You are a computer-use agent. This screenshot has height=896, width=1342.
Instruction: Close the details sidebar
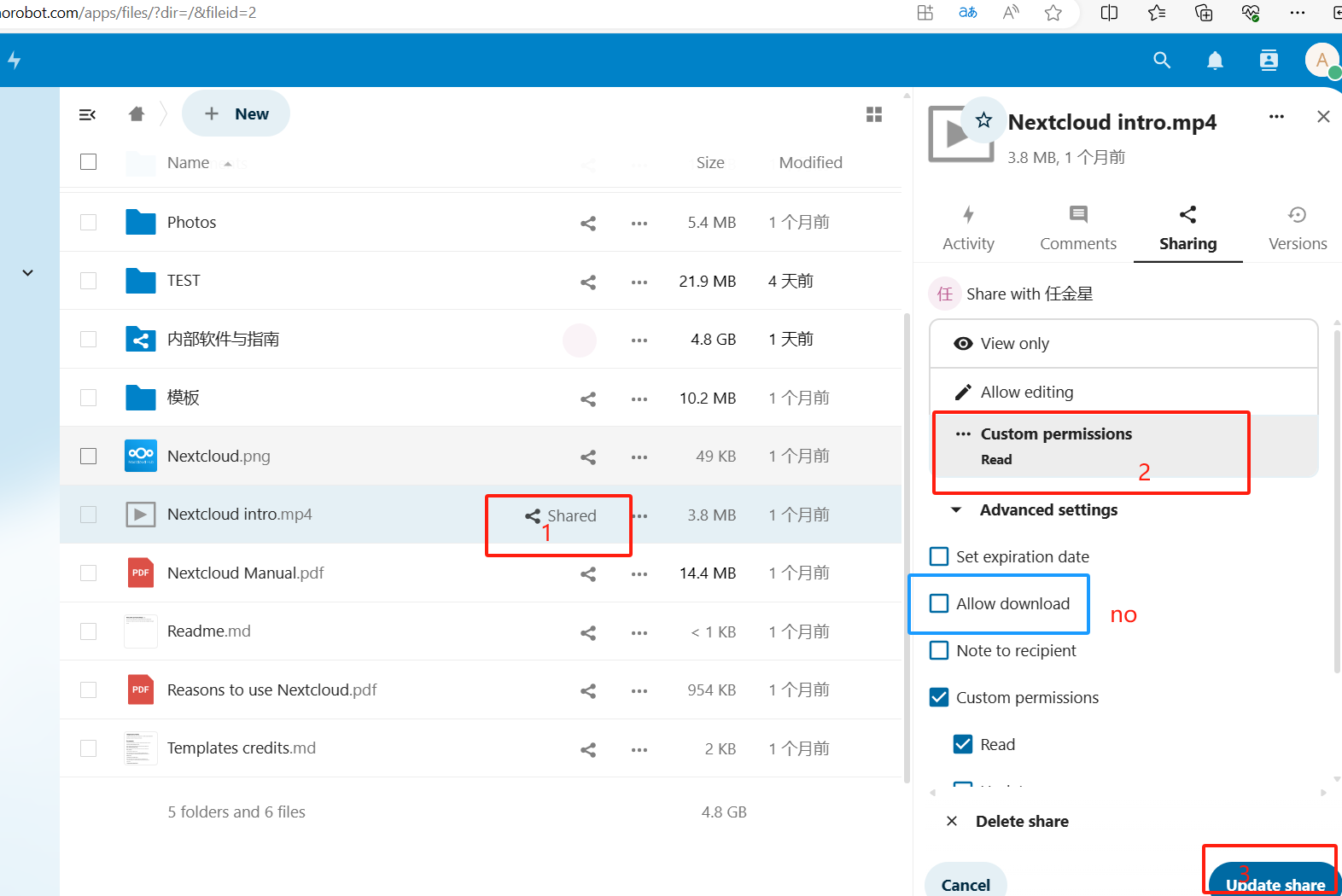point(1323,116)
